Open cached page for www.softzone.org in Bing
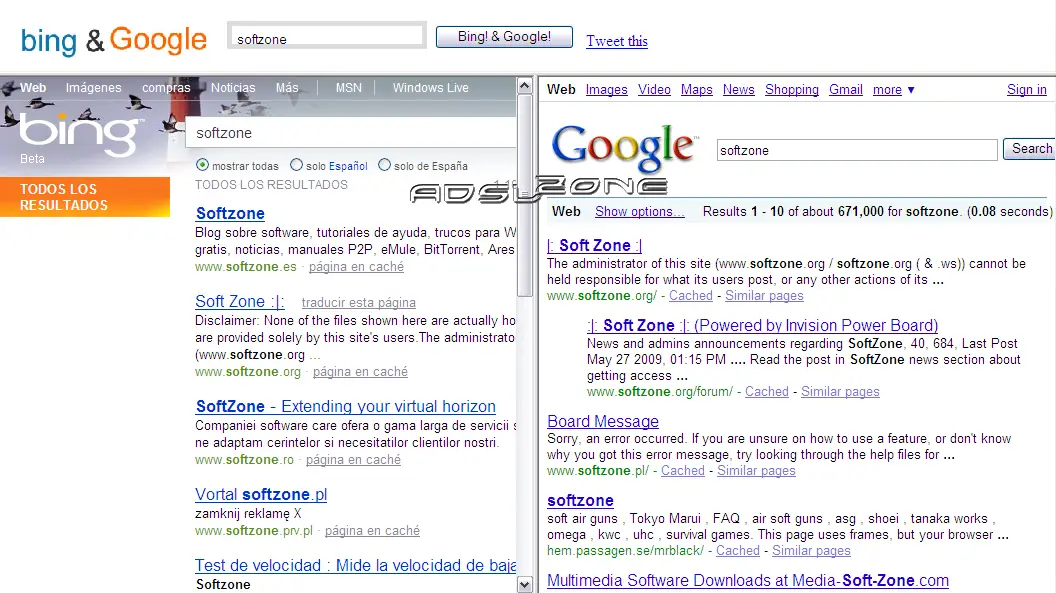 (360, 372)
